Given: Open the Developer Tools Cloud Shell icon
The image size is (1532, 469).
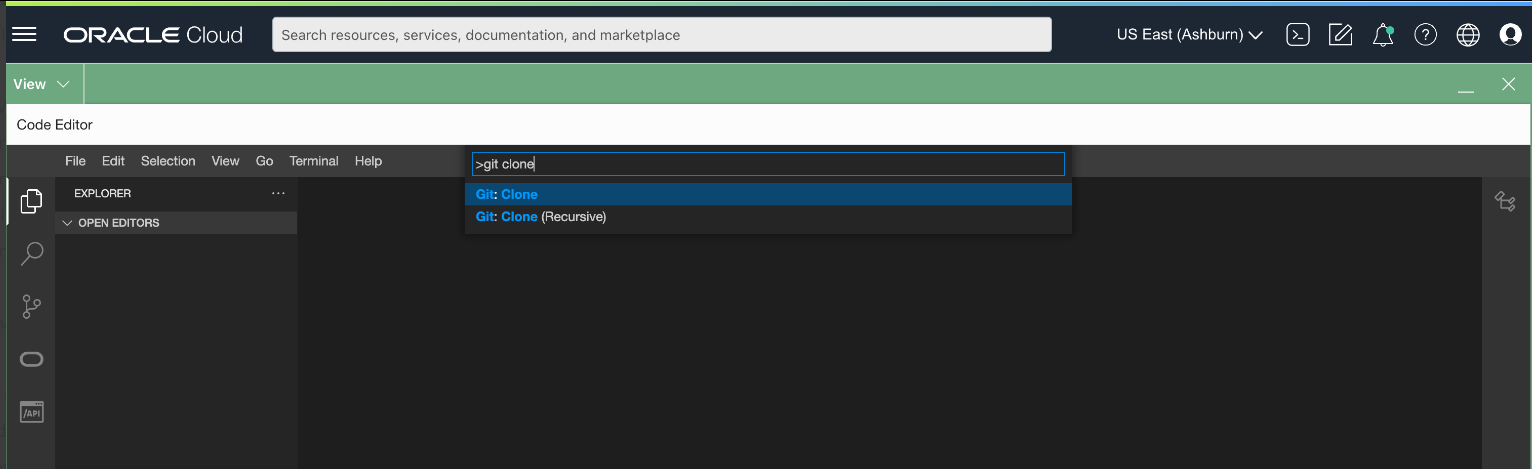Looking at the screenshot, I should point(1298,34).
